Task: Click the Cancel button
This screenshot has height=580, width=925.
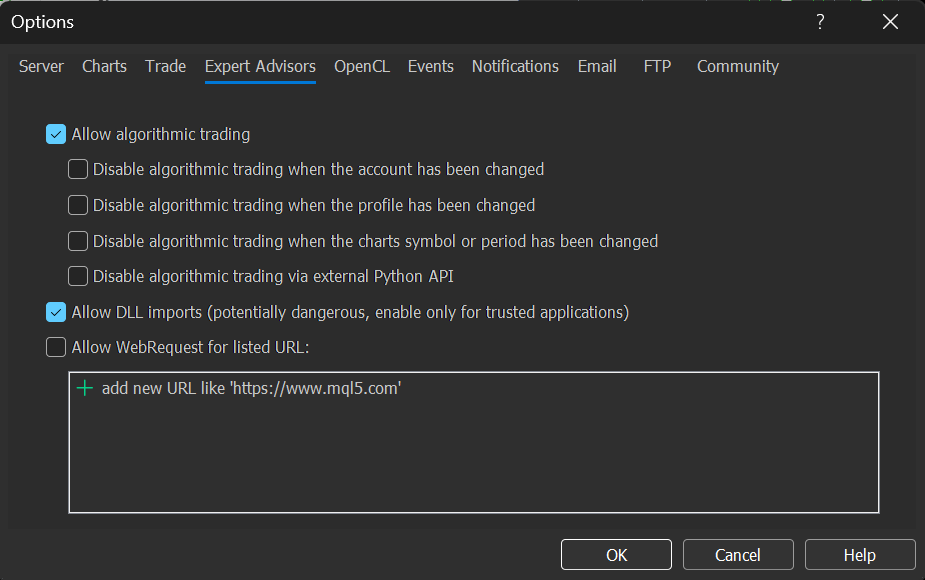Action: point(738,555)
